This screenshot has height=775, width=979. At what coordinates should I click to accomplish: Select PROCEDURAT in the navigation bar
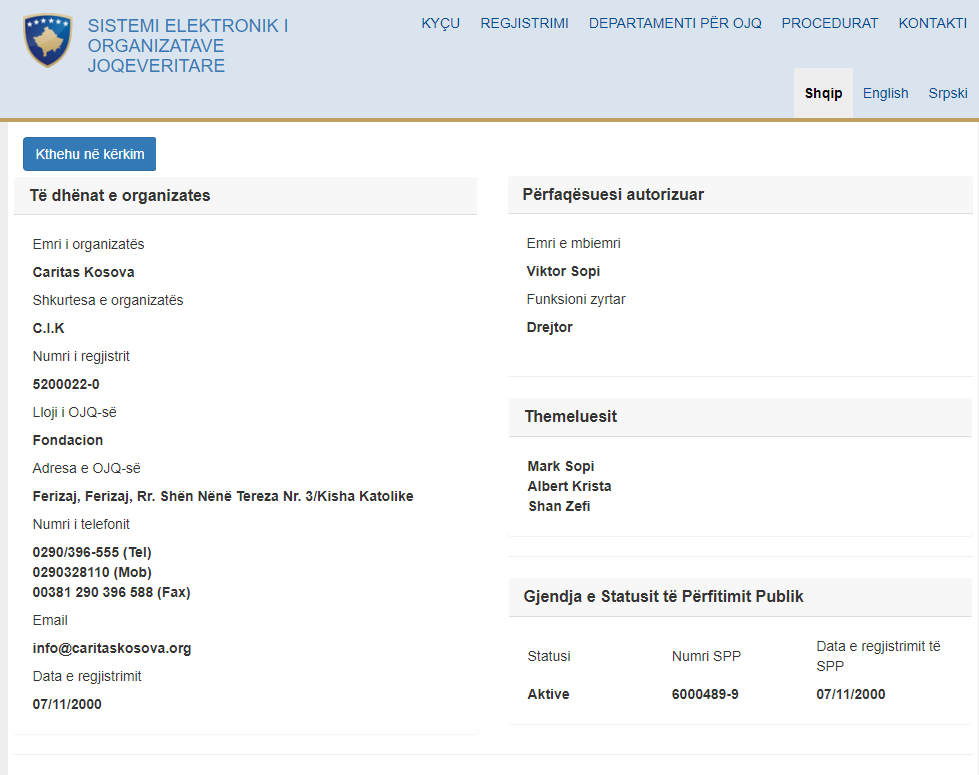tap(830, 23)
